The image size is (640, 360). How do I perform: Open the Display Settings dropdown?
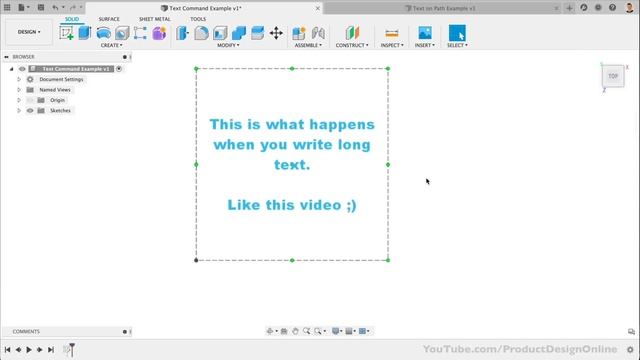coord(337,331)
